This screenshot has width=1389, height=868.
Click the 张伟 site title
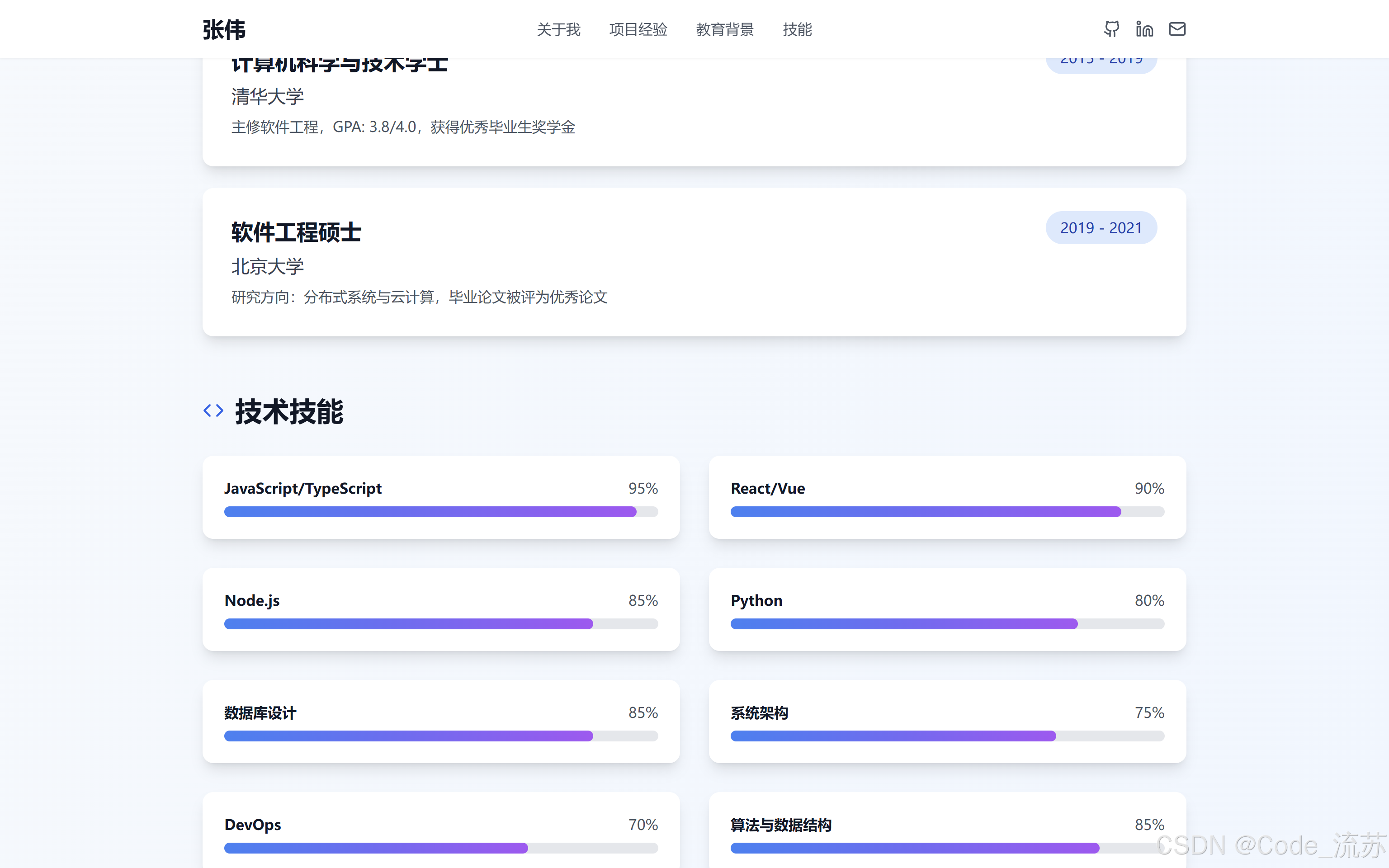(224, 30)
